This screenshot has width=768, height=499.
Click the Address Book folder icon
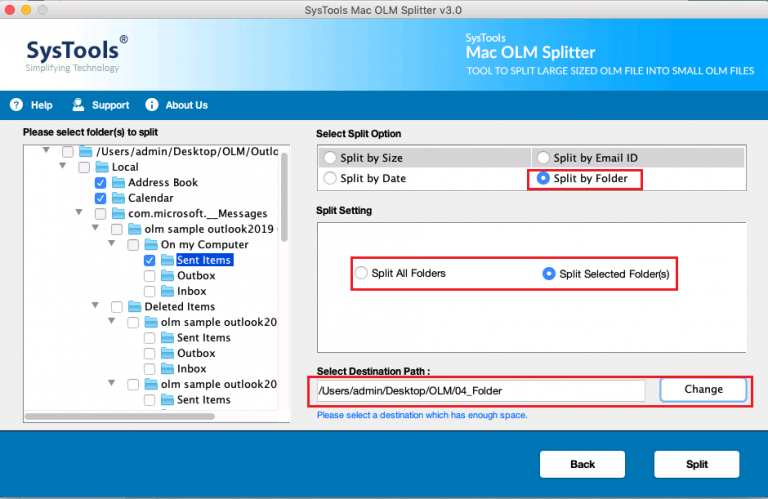tap(118, 183)
